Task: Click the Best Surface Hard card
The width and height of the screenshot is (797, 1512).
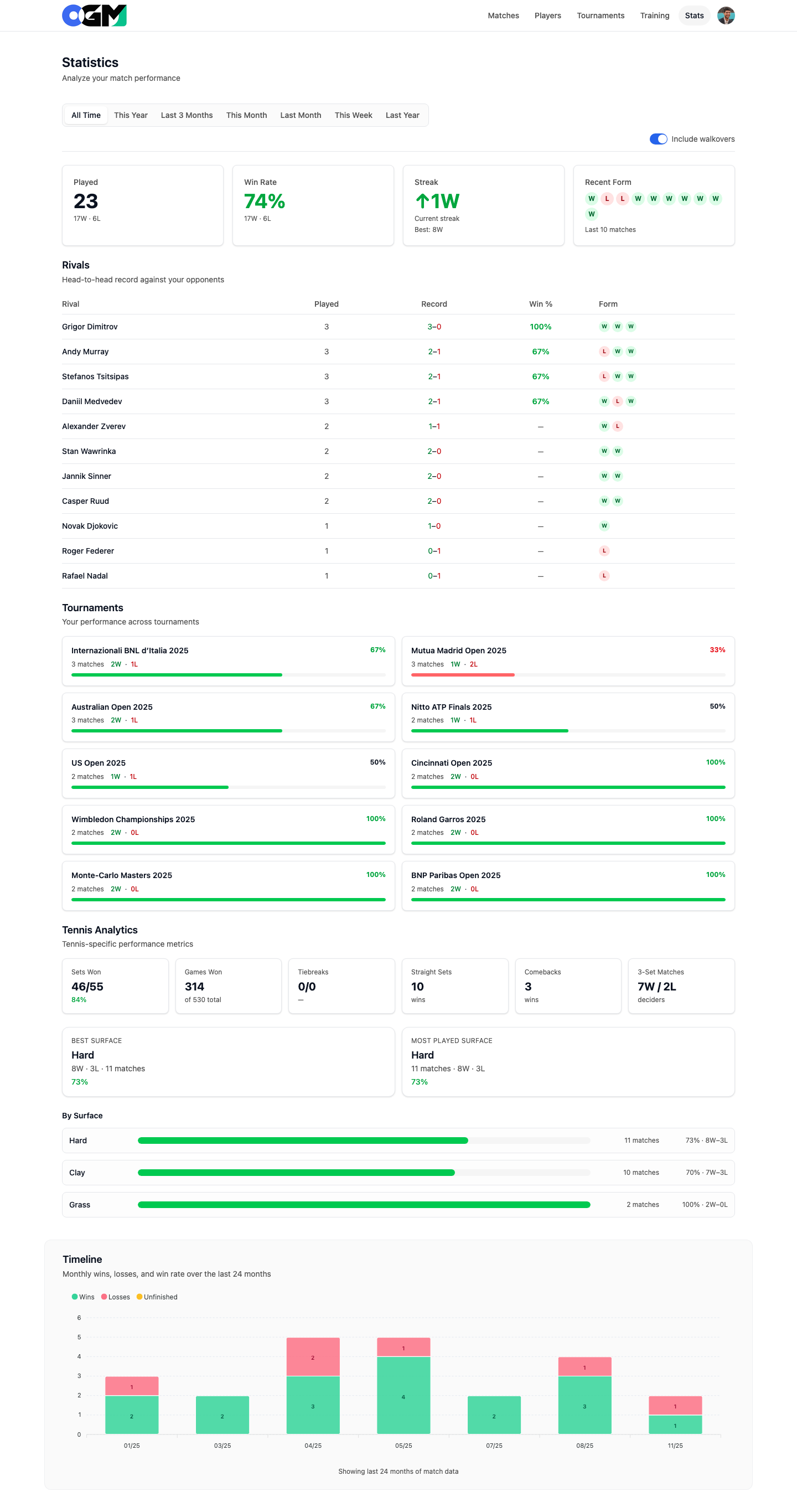Action: pos(227,1061)
